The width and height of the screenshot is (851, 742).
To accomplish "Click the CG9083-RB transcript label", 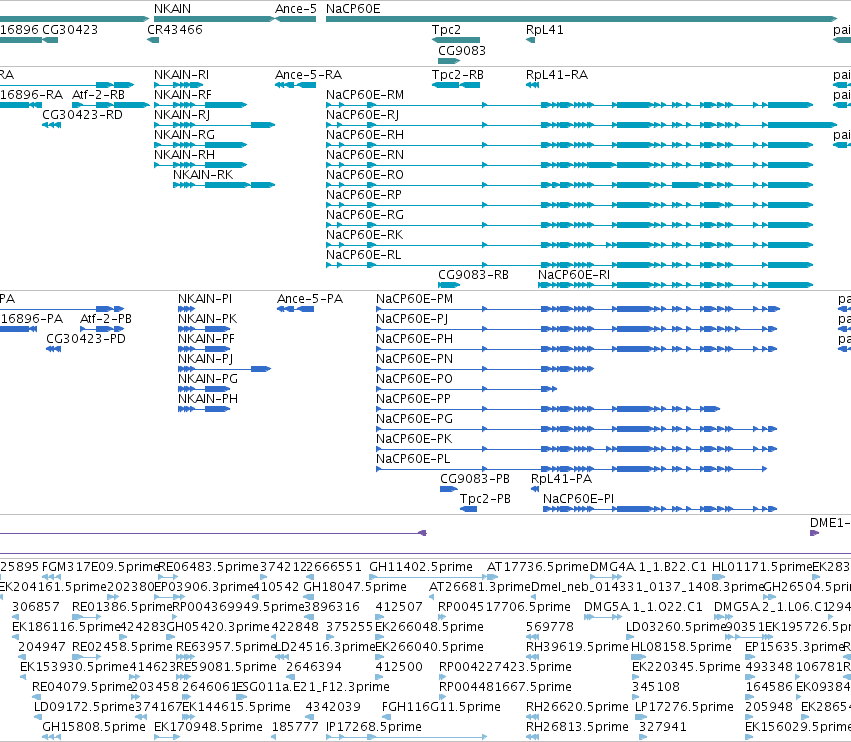I will (x=473, y=275).
